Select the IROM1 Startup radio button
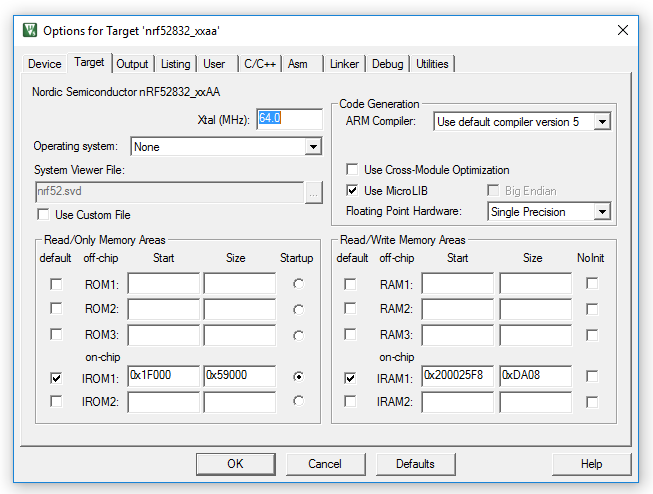Viewport: 653px width, 494px height. 298,377
